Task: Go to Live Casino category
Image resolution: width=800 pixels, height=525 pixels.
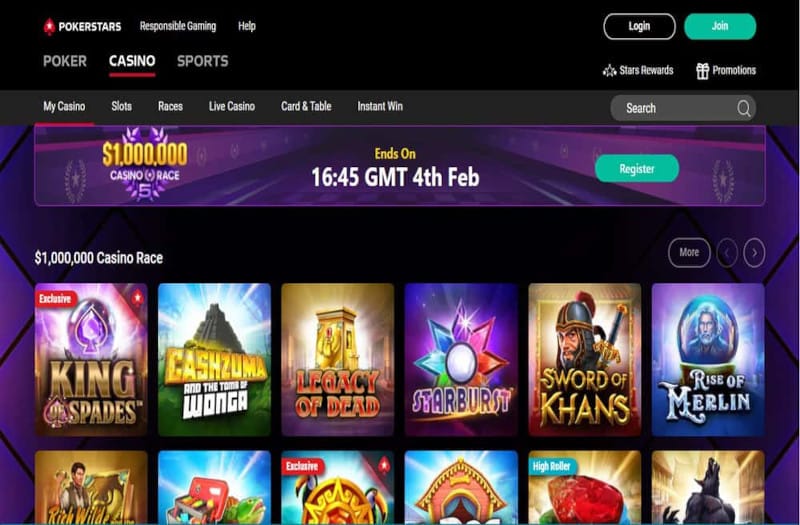Action: coord(232,106)
